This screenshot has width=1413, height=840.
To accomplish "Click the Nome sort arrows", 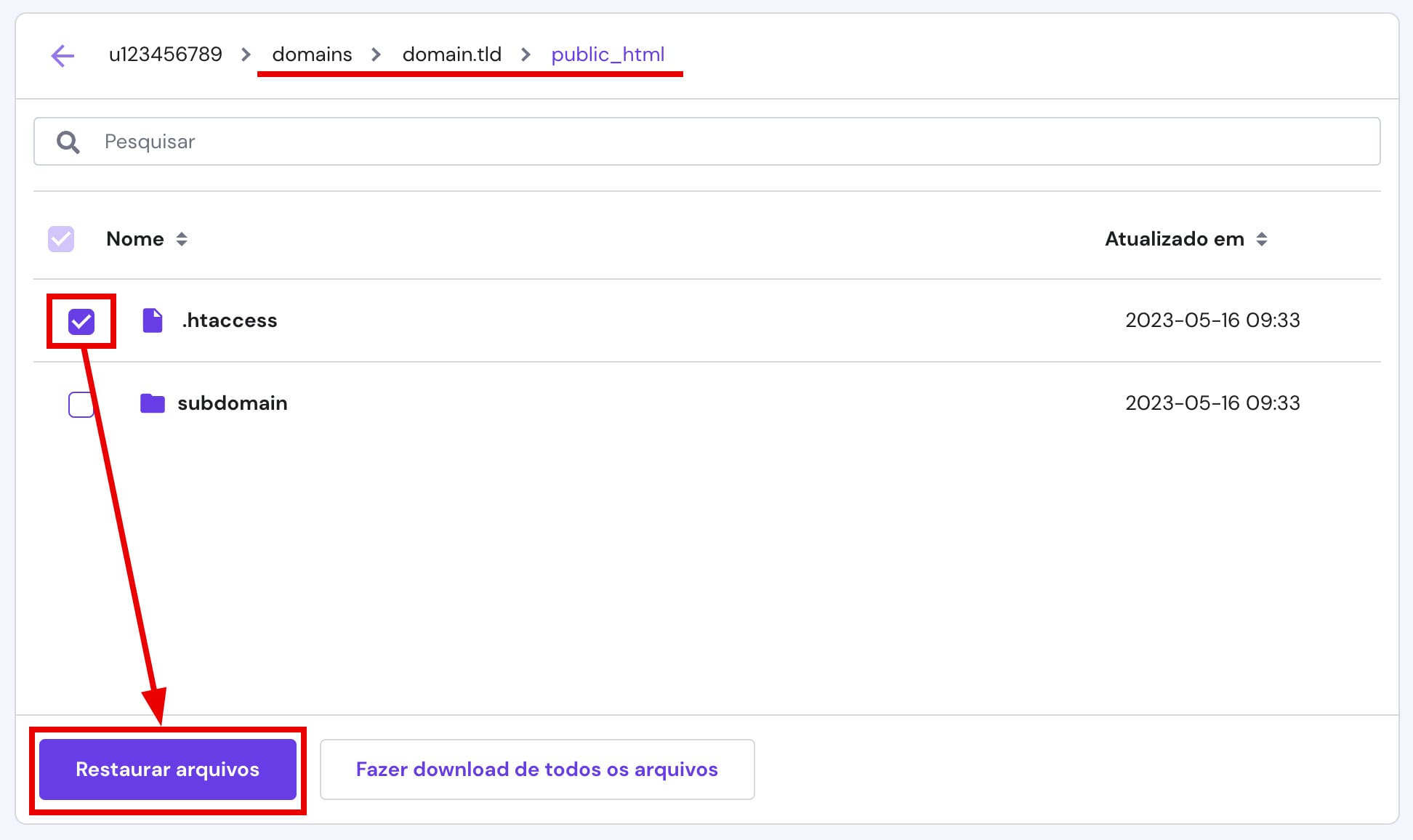I will pyautogui.click(x=182, y=238).
